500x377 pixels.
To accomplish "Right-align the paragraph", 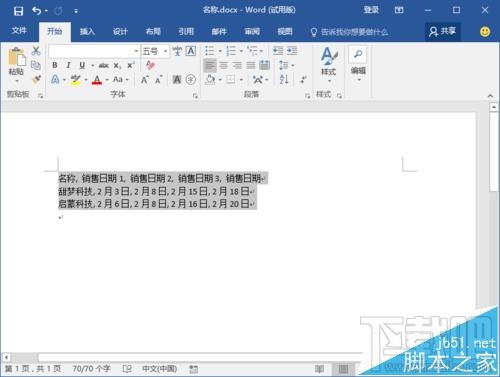I will tap(237, 65).
